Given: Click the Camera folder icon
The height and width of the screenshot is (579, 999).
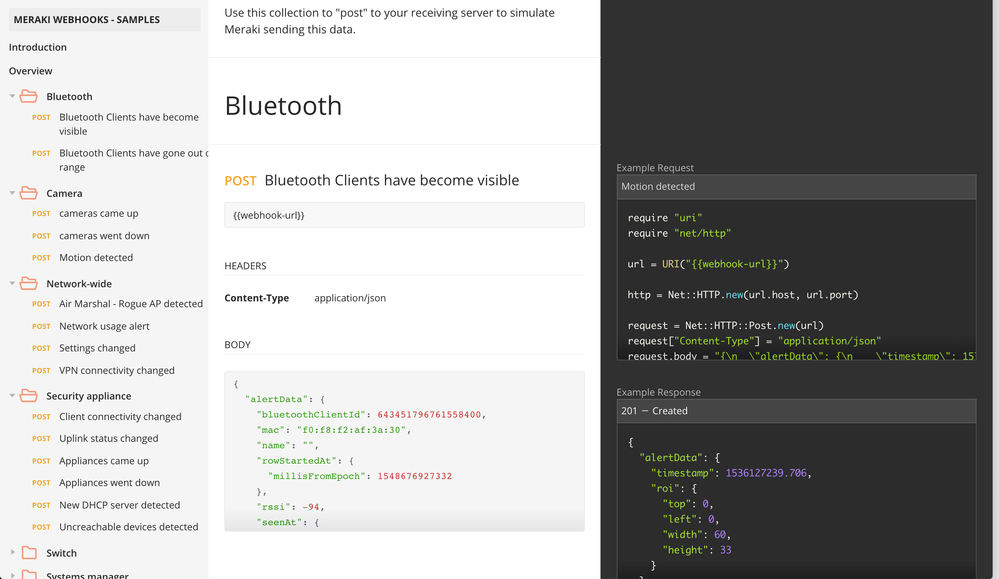Looking at the screenshot, I should (x=29, y=193).
